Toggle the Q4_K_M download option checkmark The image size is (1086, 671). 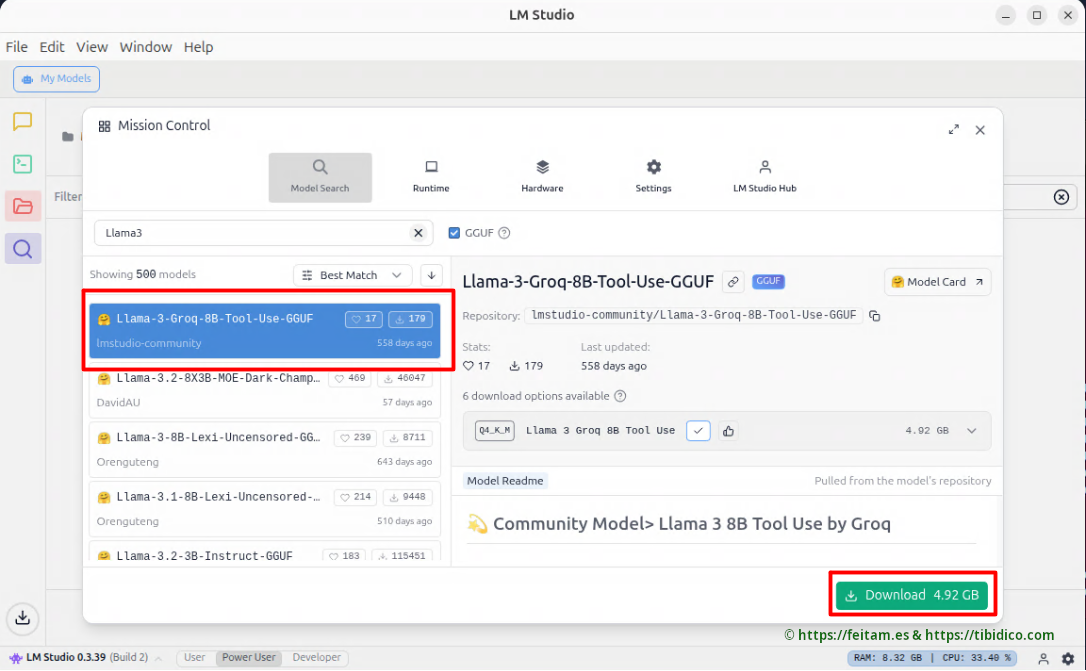[x=698, y=431]
